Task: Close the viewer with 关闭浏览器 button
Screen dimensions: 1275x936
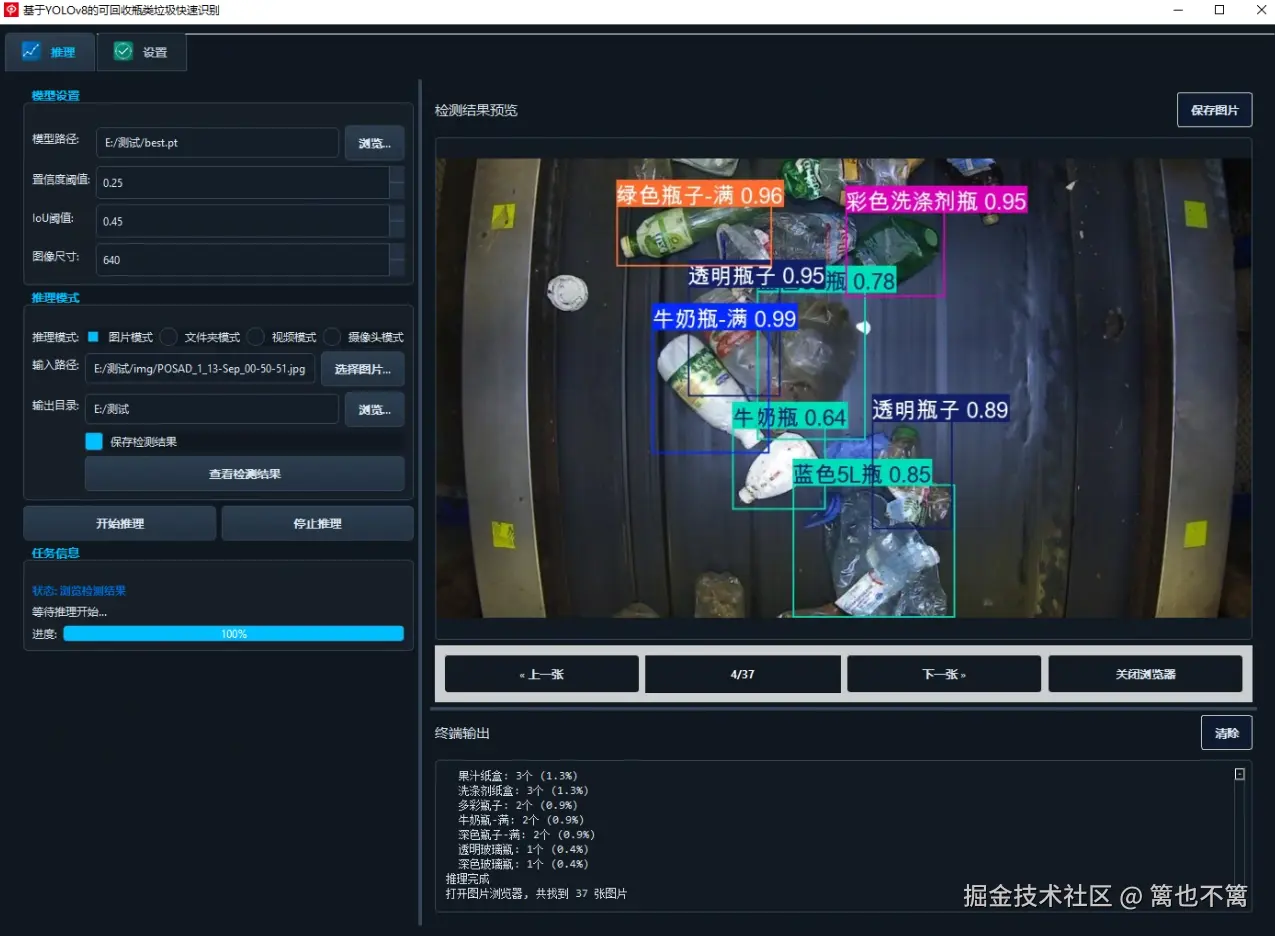Action: pyautogui.click(x=1146, y=674)
